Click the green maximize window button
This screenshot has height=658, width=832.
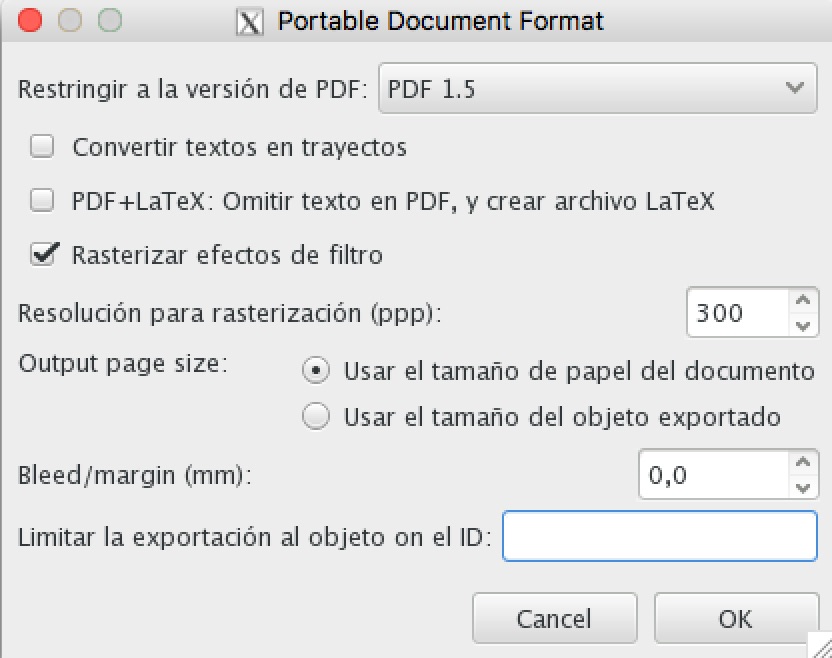point(109,20)
